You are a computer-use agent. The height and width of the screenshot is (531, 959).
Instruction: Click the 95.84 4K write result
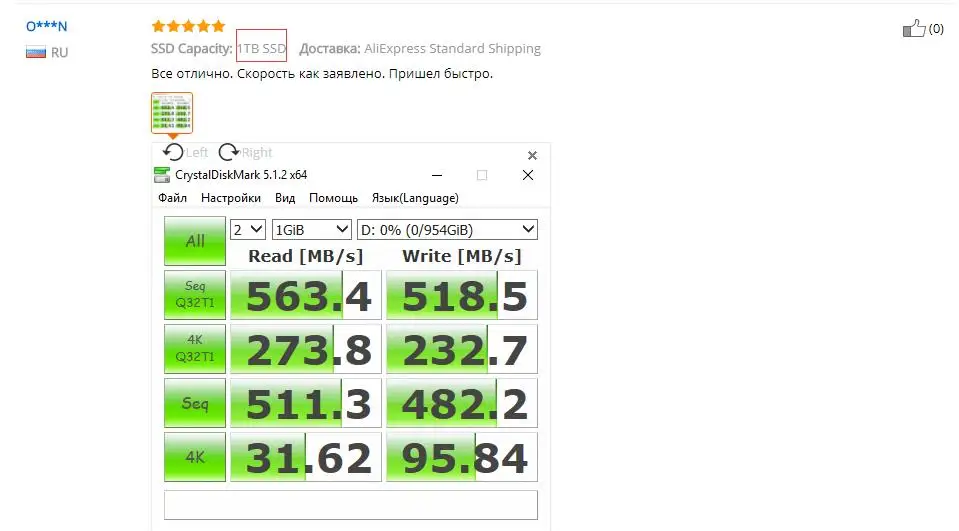point(462,457)
